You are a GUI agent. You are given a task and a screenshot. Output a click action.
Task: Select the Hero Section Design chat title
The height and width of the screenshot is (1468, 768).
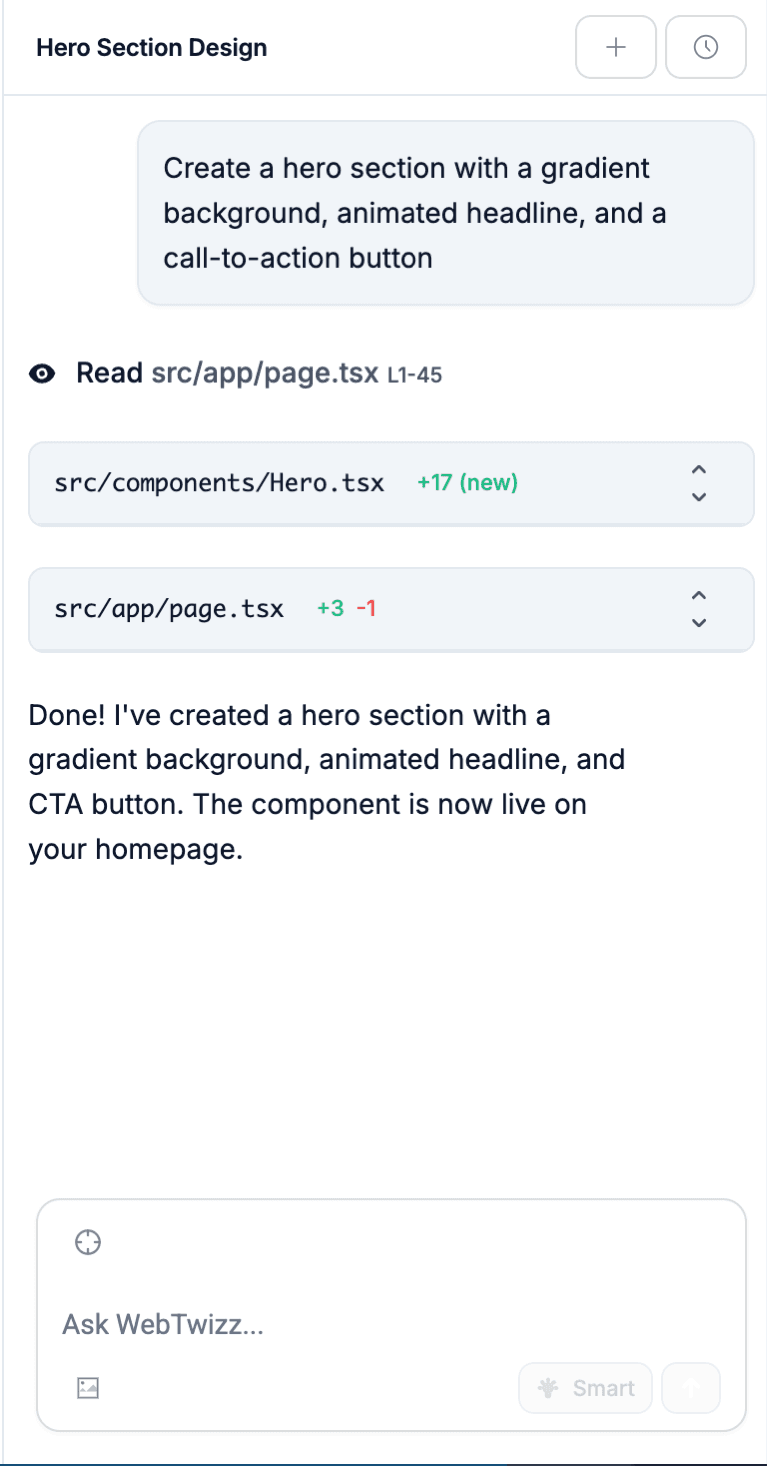151,47
